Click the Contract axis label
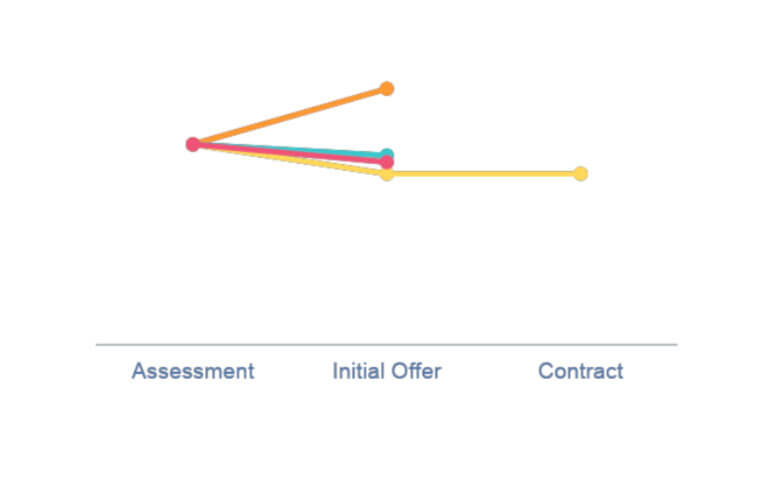The image size is (760, 500). click(x=581, y=371)
